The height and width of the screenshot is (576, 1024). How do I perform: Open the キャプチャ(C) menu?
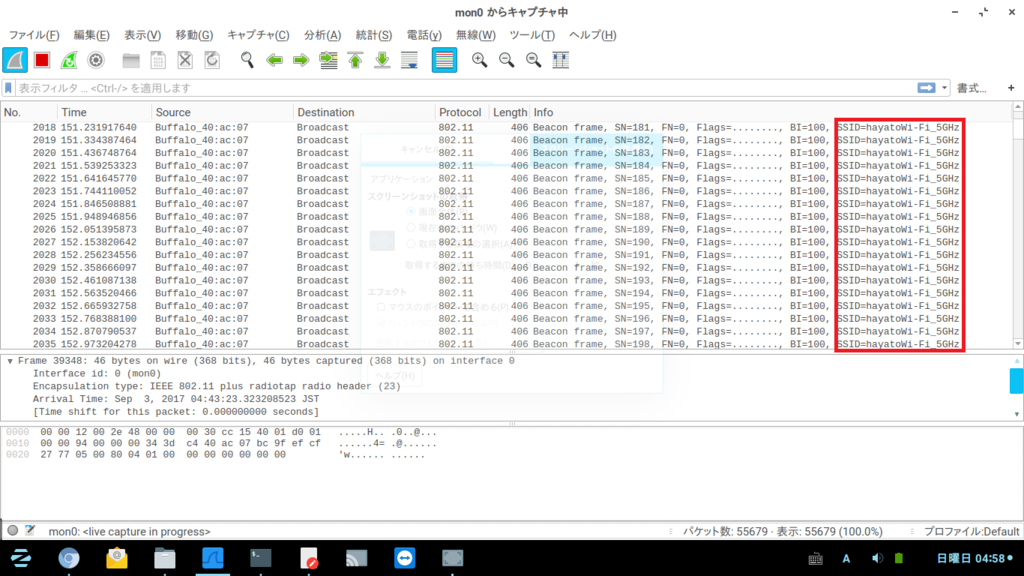[x=258, y=35]
